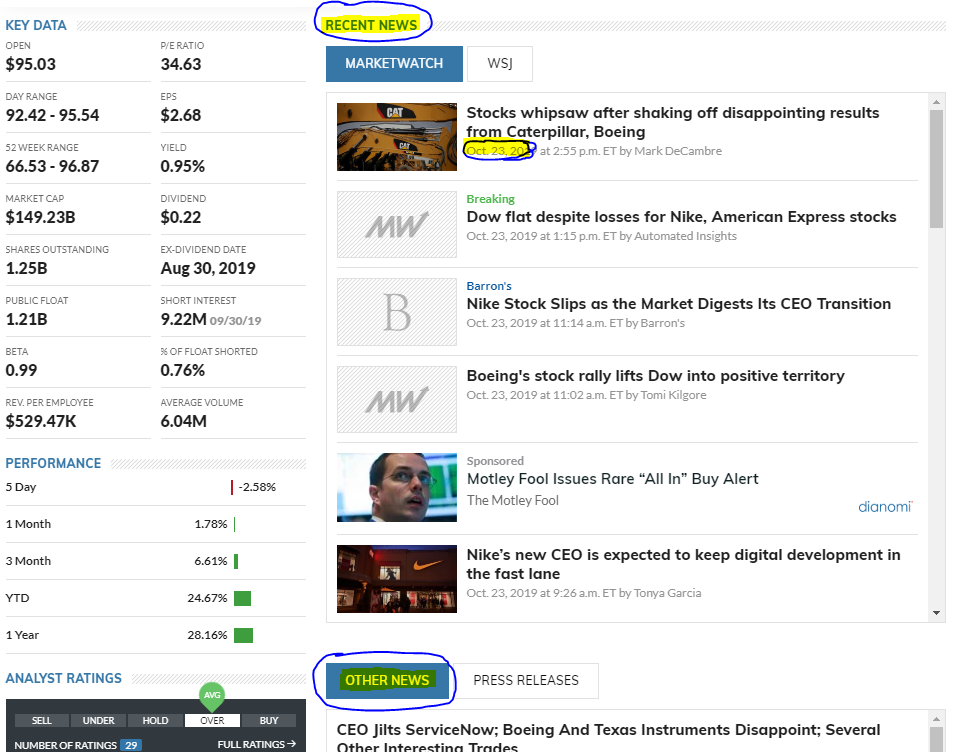Open Boeing's stock rally lifts Dow article

[x=655, y=376]
